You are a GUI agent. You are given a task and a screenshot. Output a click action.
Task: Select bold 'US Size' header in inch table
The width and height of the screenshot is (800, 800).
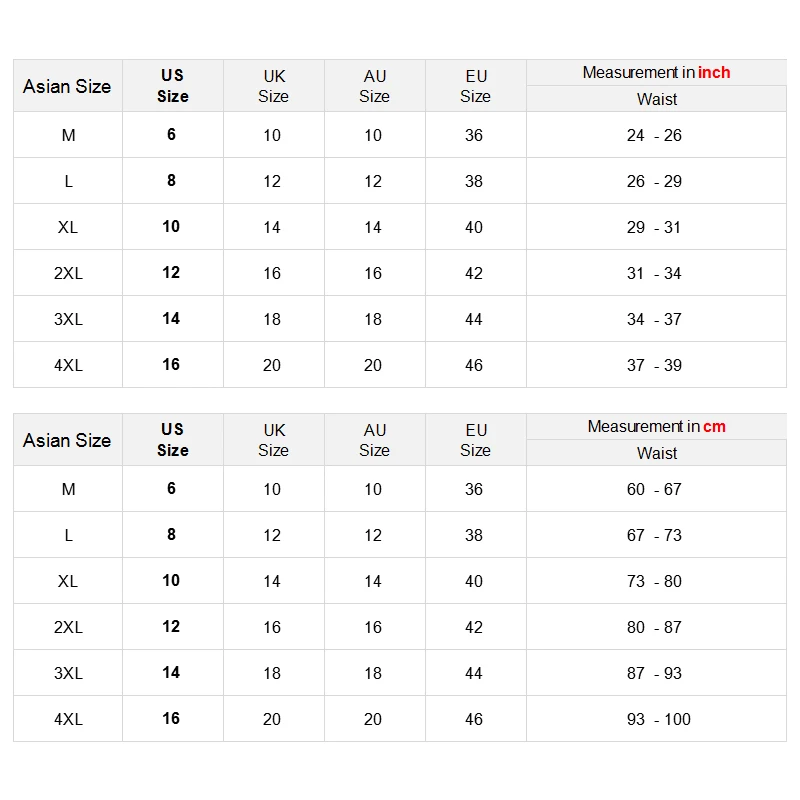pos(172,86)
